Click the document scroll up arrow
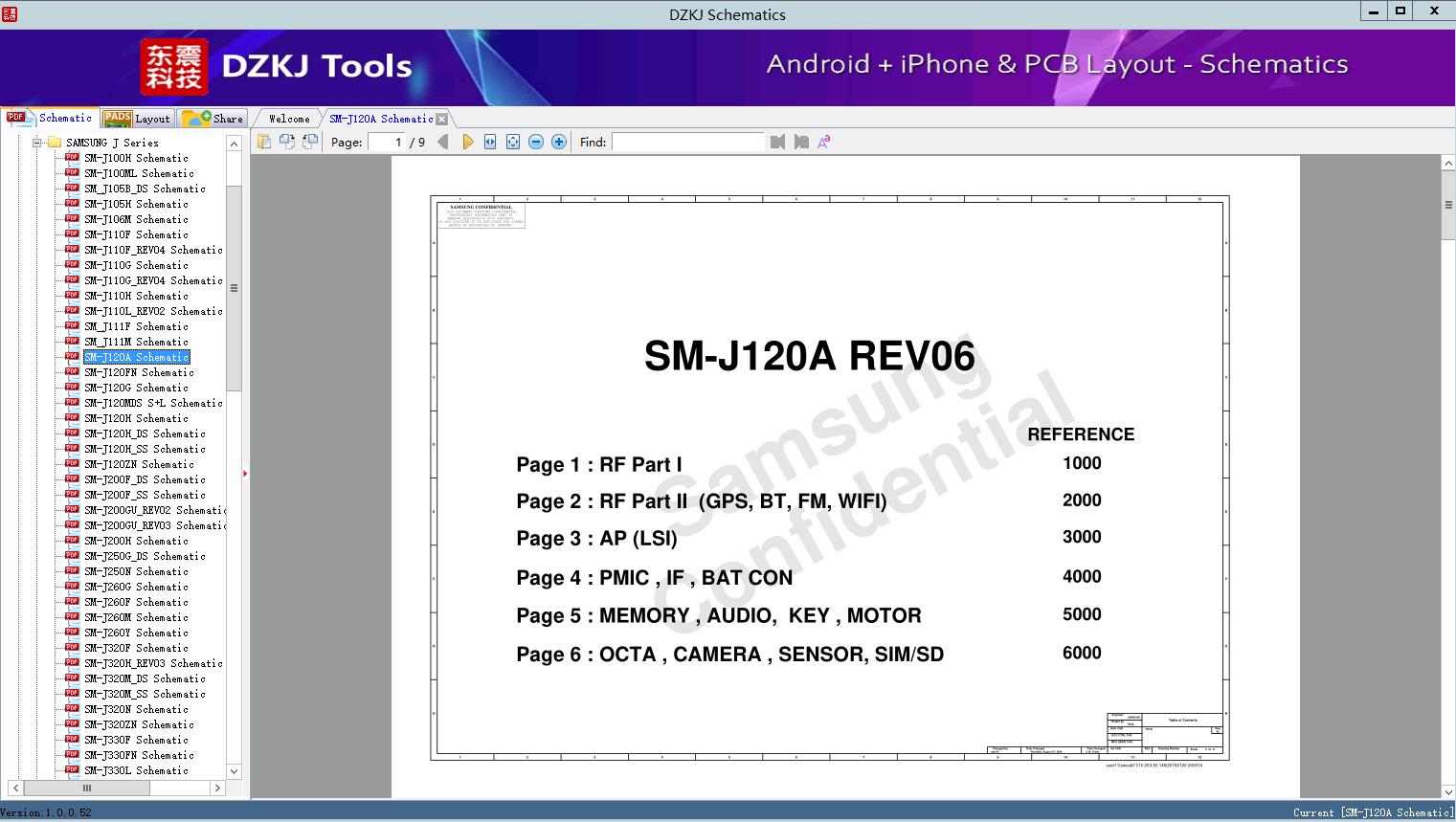Image resolution: width=1456 pixels, height=822 pixels. [1448, 164]
